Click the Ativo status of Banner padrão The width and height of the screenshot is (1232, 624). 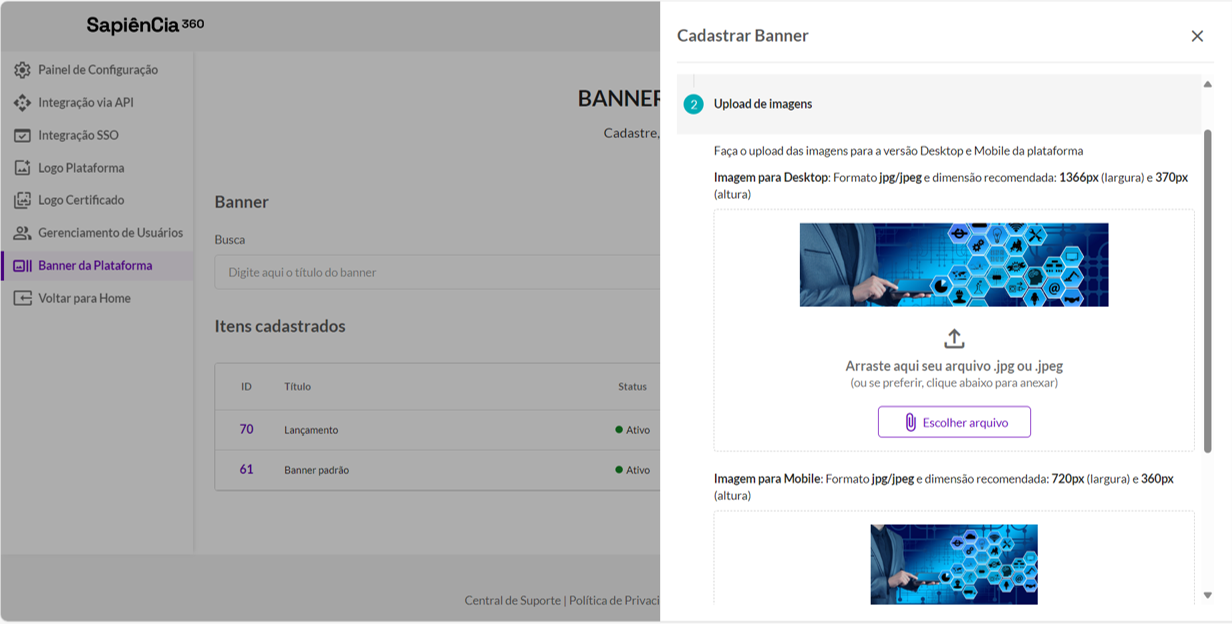(x=633, y=470)
